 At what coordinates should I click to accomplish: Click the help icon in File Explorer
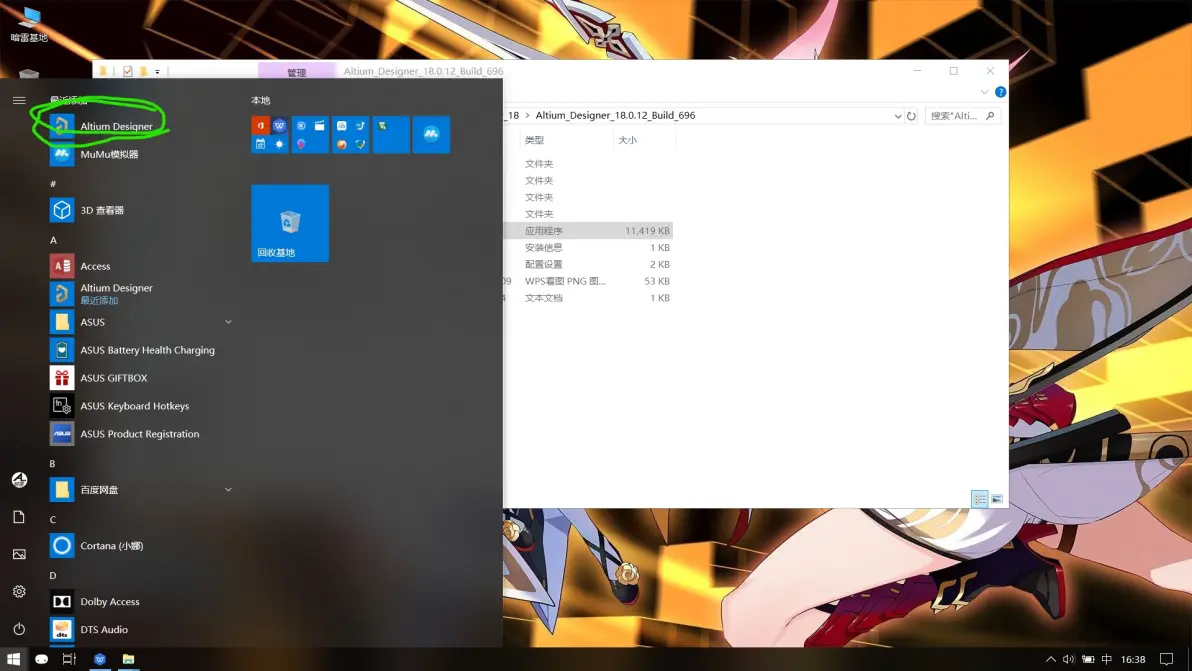click(1000, 92)
